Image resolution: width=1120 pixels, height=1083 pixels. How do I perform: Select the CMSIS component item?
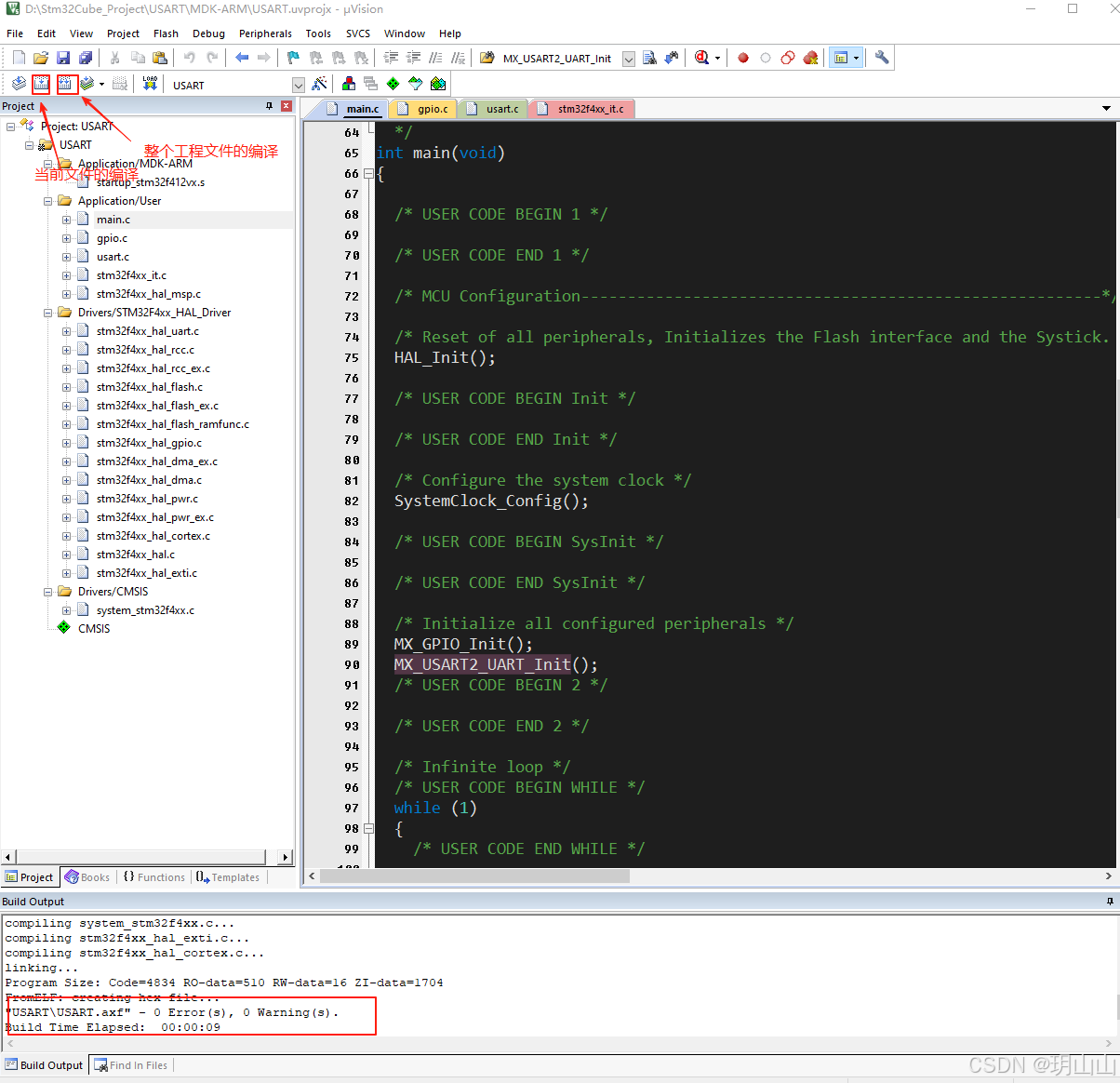94,629
